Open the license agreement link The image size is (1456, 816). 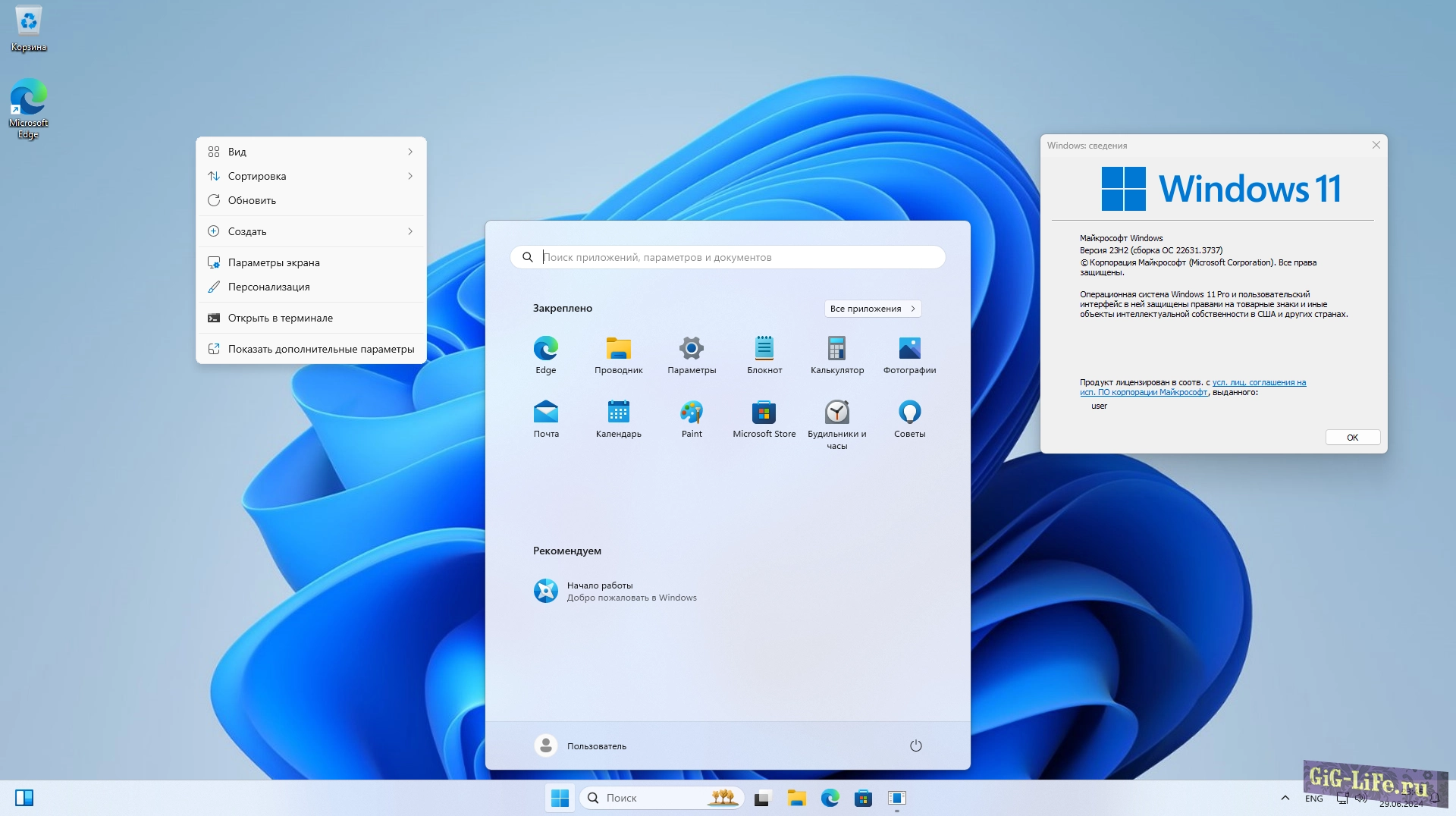coord(1258,383)
